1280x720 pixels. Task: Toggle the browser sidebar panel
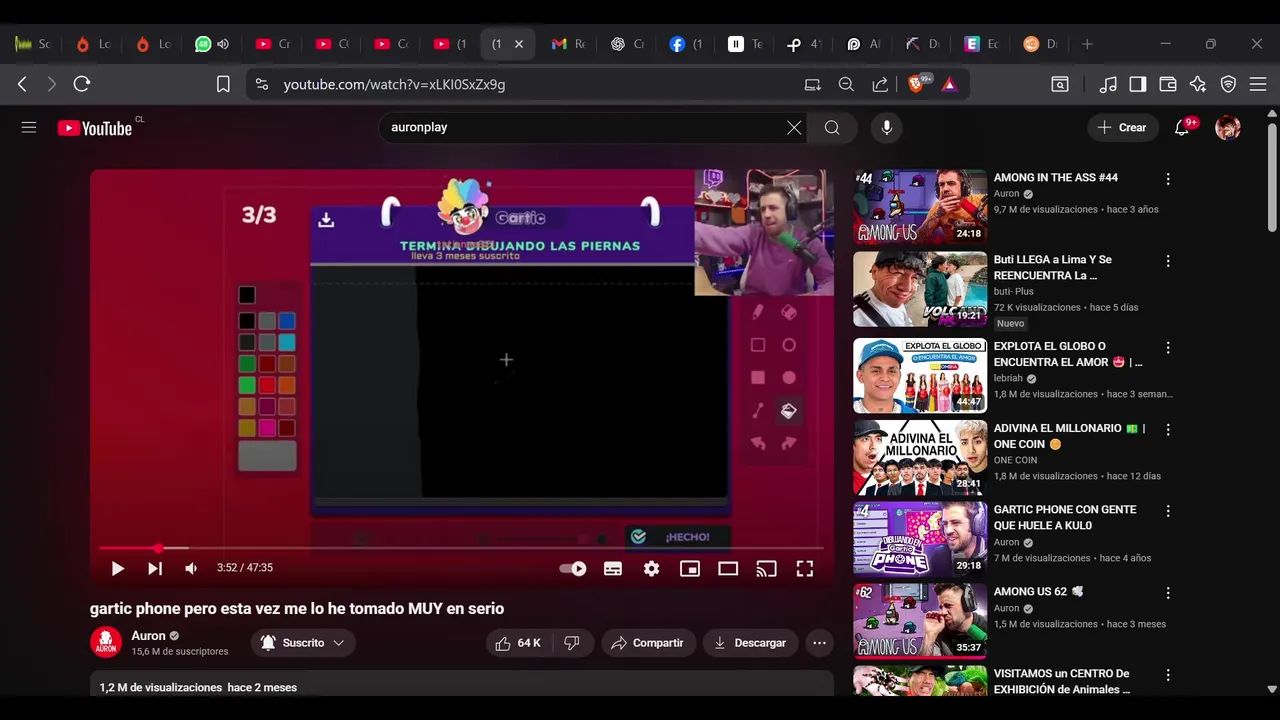[1138, 85]
